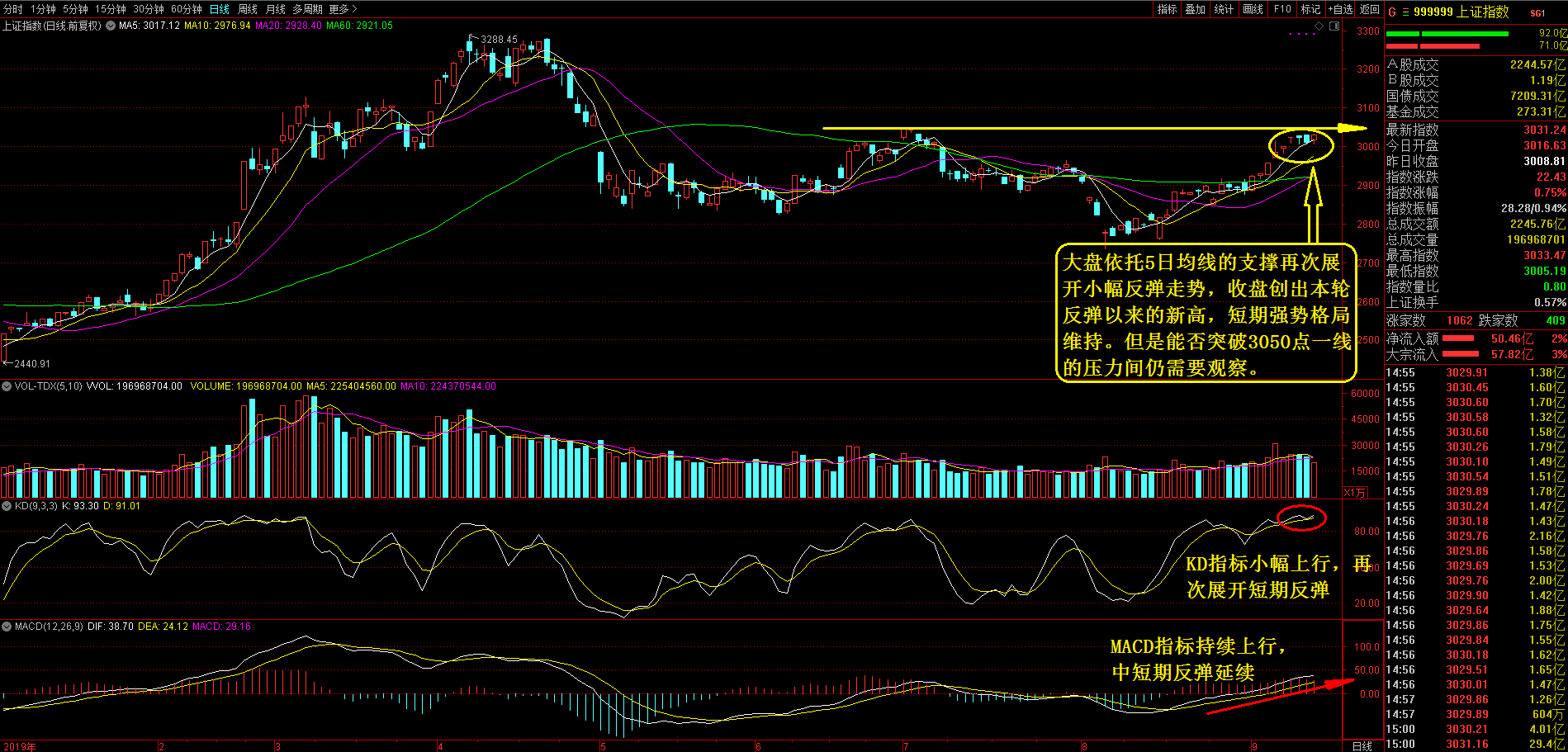Click the 叠加 overlay button

click(x=1196, y=9)
